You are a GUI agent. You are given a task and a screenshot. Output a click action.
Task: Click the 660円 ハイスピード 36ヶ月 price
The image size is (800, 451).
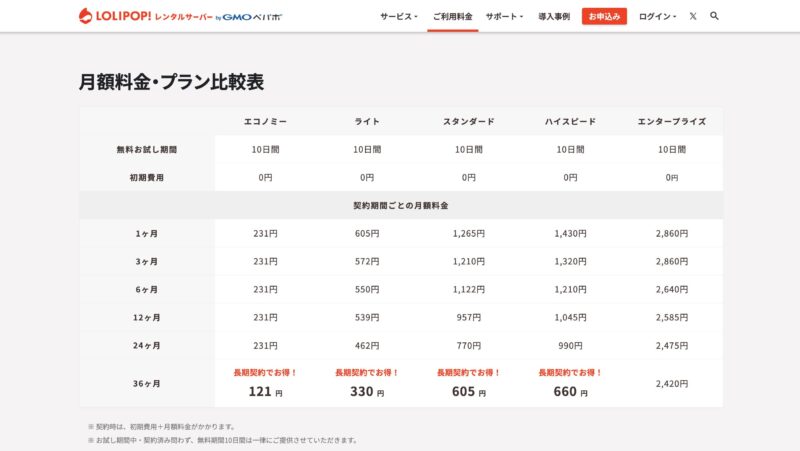[570, 391]
